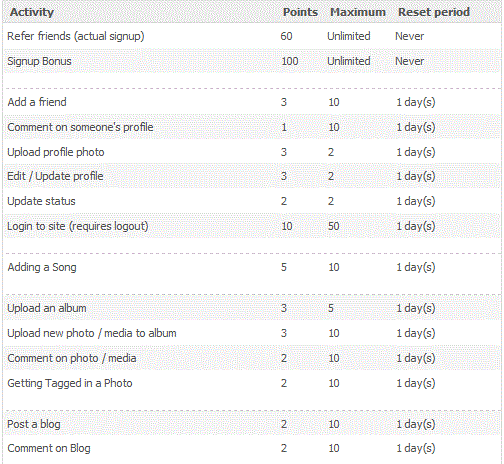Screen dimensions: 504x464
Task: Select Comment on photo / media row
Action: pos(252,358)
